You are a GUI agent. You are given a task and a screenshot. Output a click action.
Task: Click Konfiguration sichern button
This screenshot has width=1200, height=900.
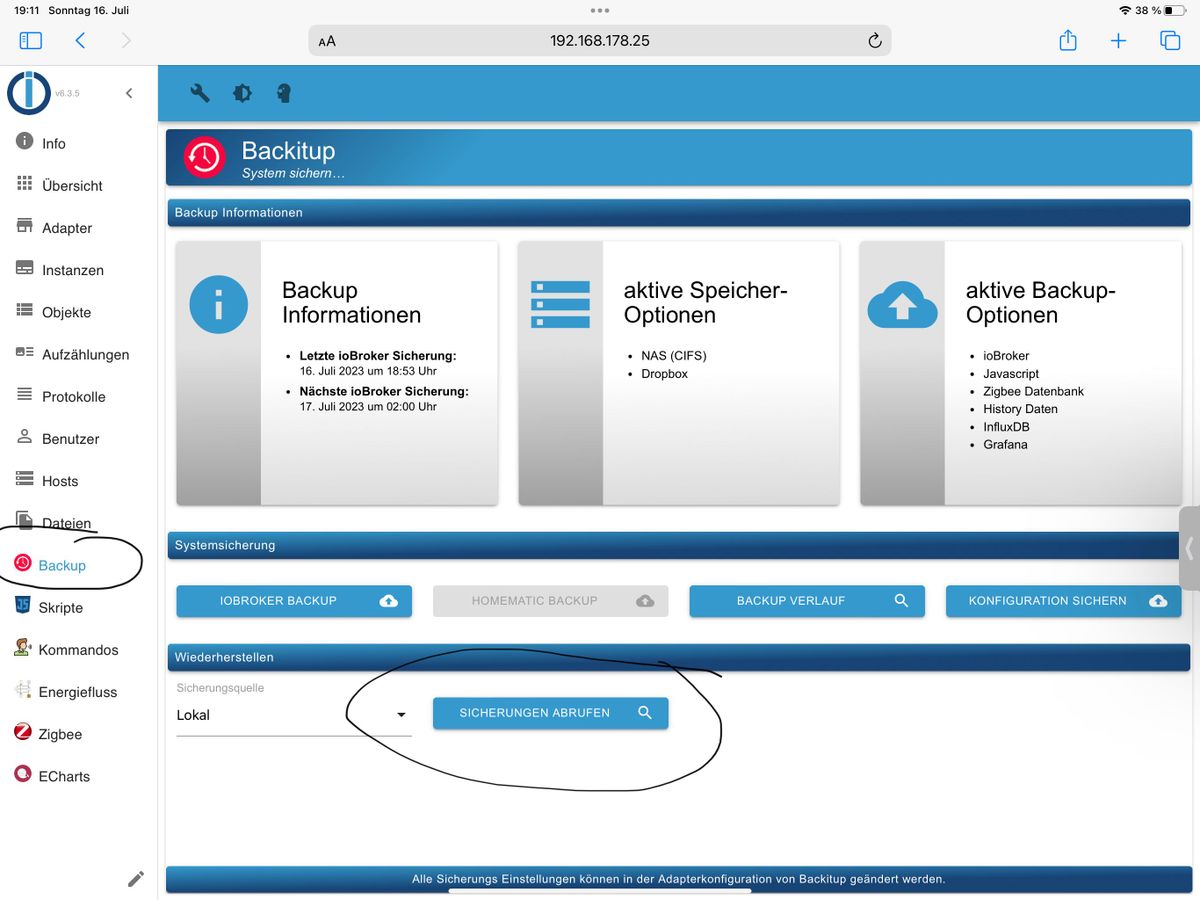(x=1063, y=601)
